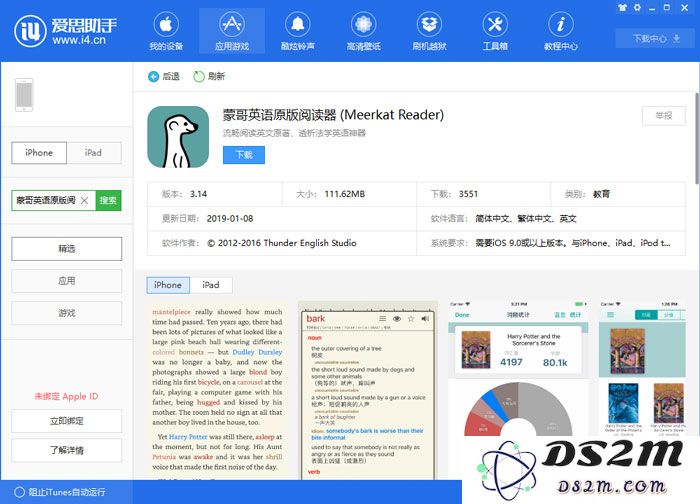700x504 pixels.
Task: Click 立即绑定 bind now button
Action: (67, 421)
